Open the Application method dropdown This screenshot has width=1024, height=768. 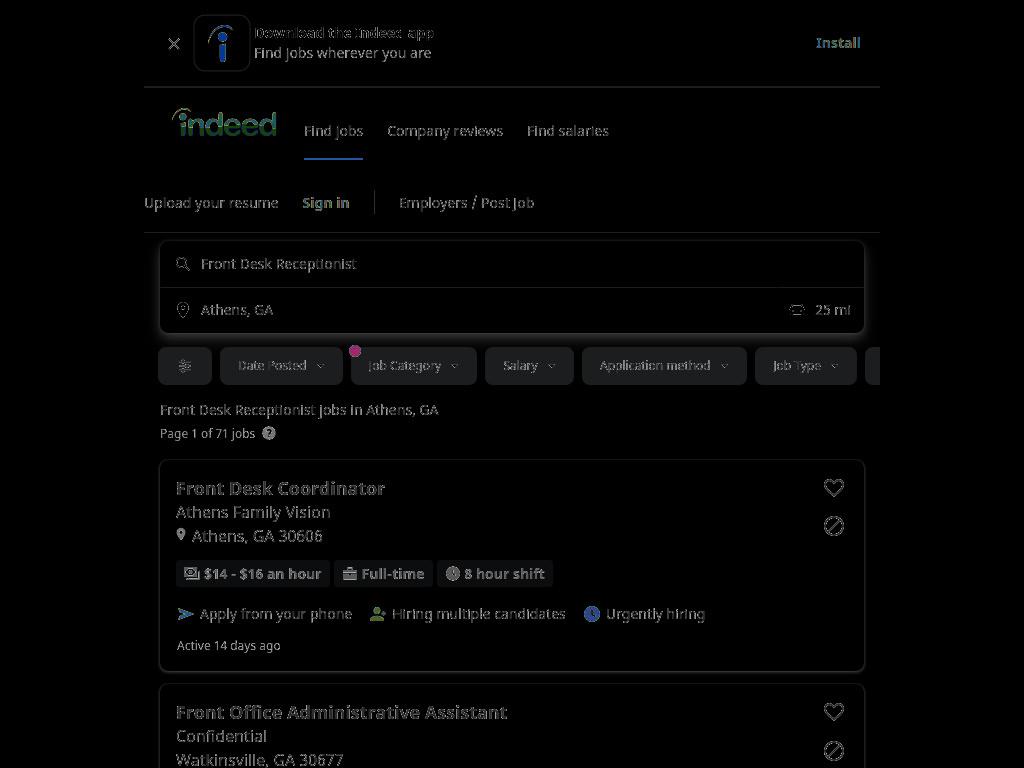[x=664, y=366]
